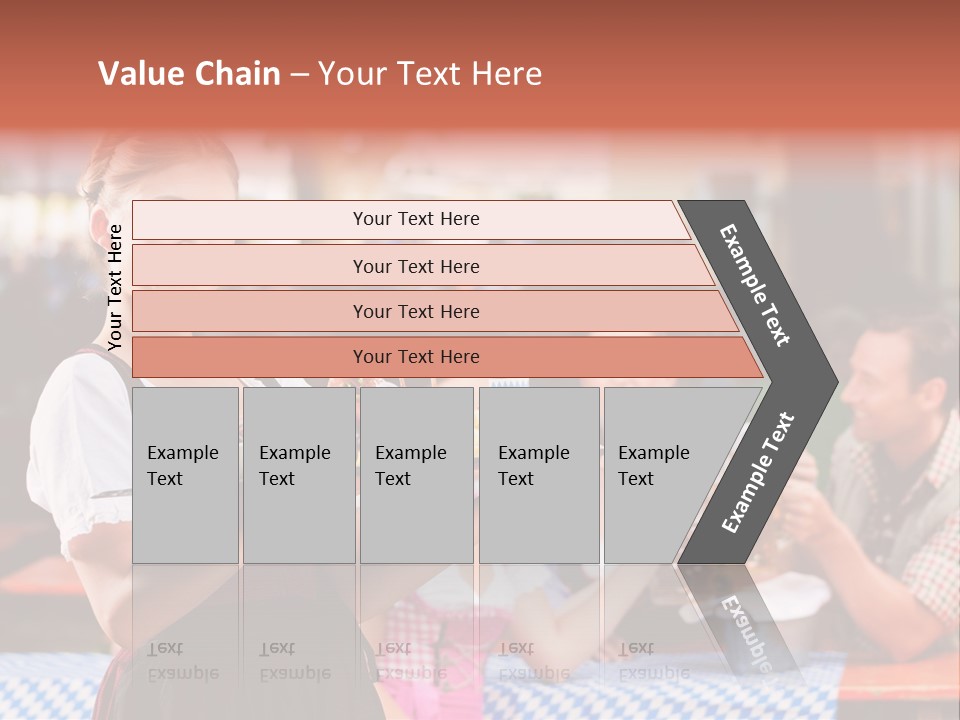Select the fourth gray Example Text box
Viewport: 960px width, 720px height.
coord(538,474)
